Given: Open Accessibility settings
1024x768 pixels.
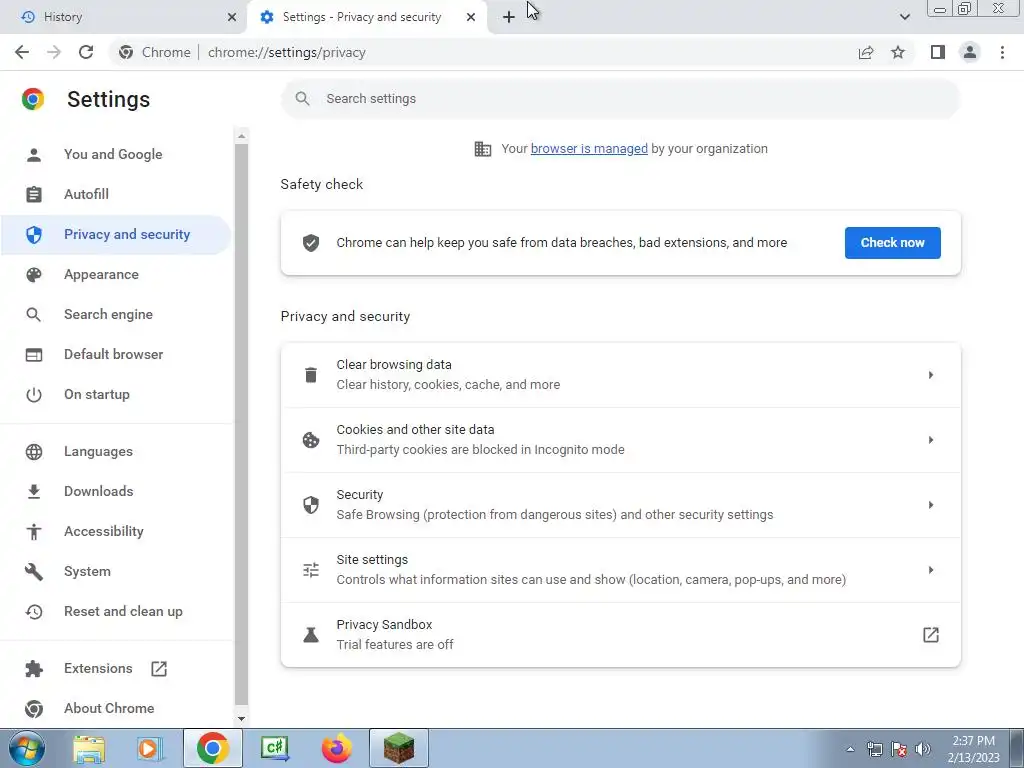Looking at the screenshot, I should click(x=116, y=531).
